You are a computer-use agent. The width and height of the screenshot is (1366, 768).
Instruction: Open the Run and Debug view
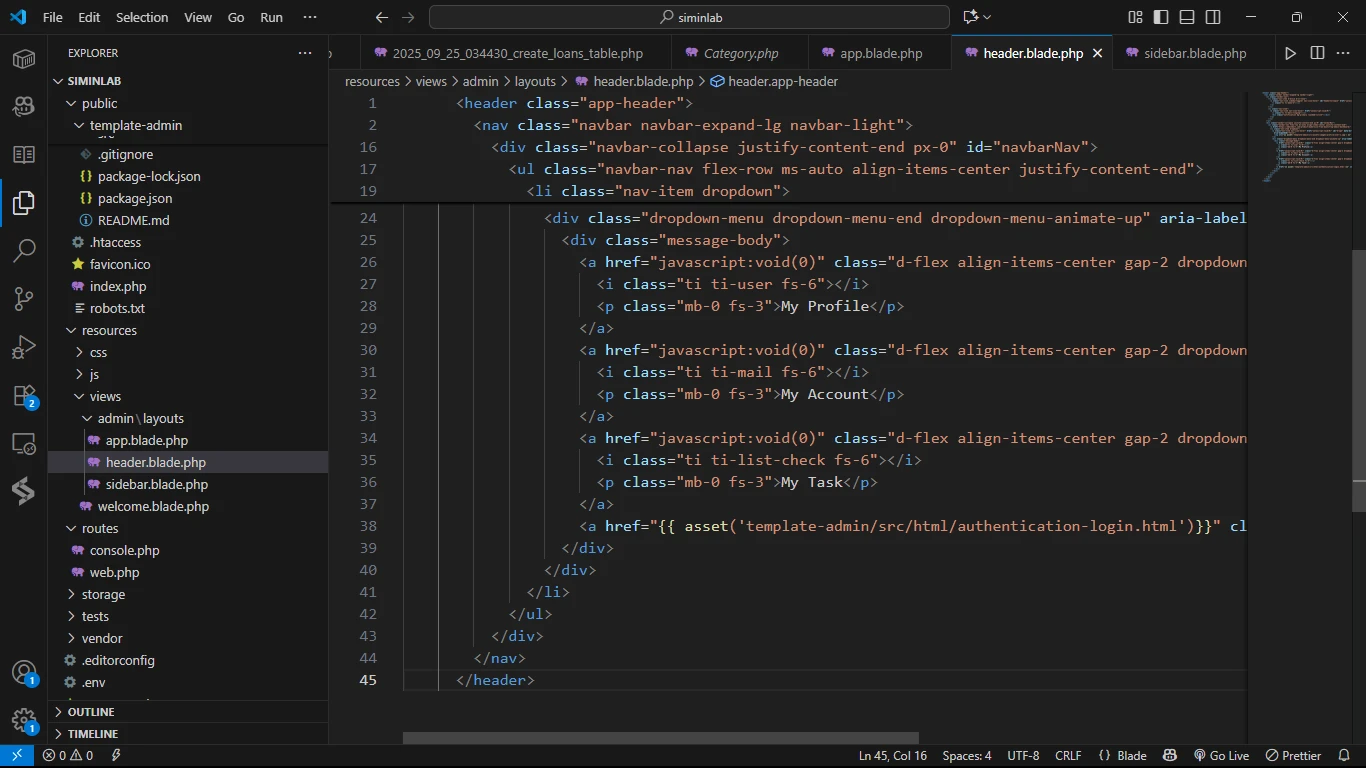coord(24,347)
